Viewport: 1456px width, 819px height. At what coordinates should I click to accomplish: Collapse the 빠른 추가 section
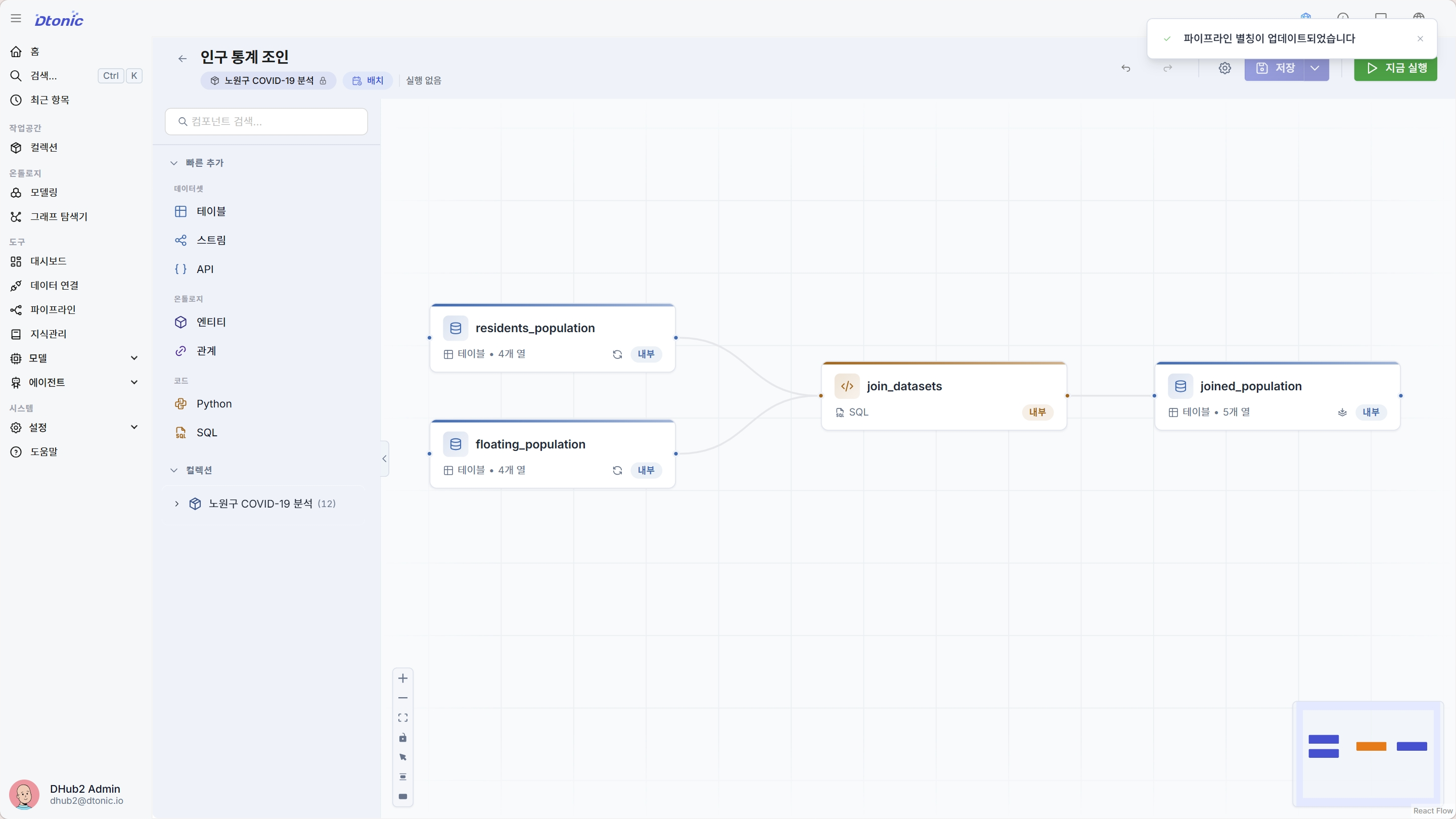(x=173, y=163)
